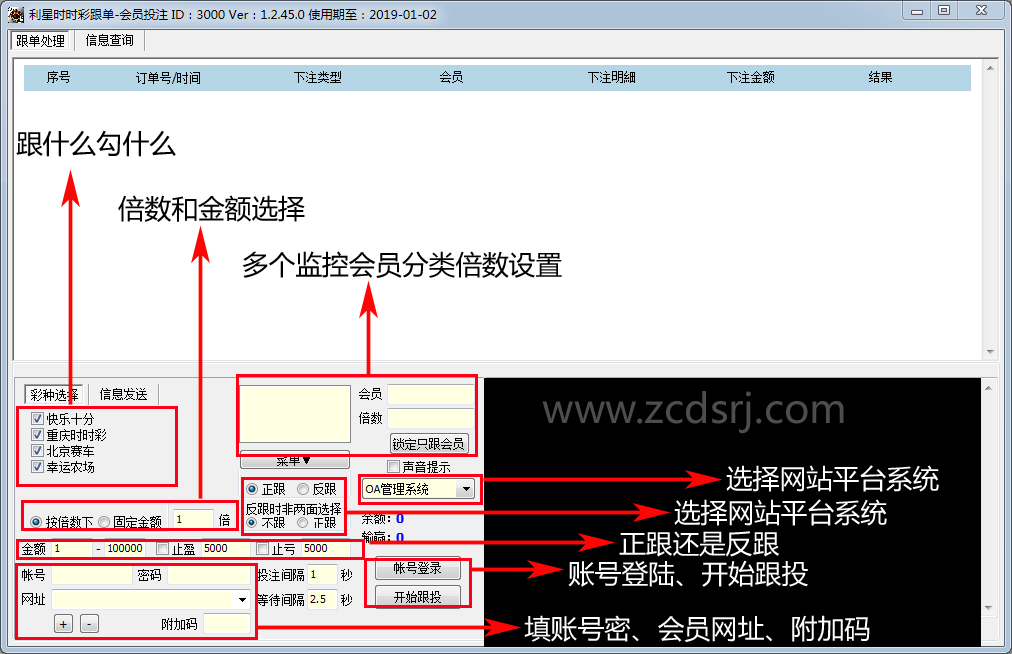The height and width of the screenshot is (654, 1012).
Task: Click the 开始跟投 button
Action: point(418,597)
